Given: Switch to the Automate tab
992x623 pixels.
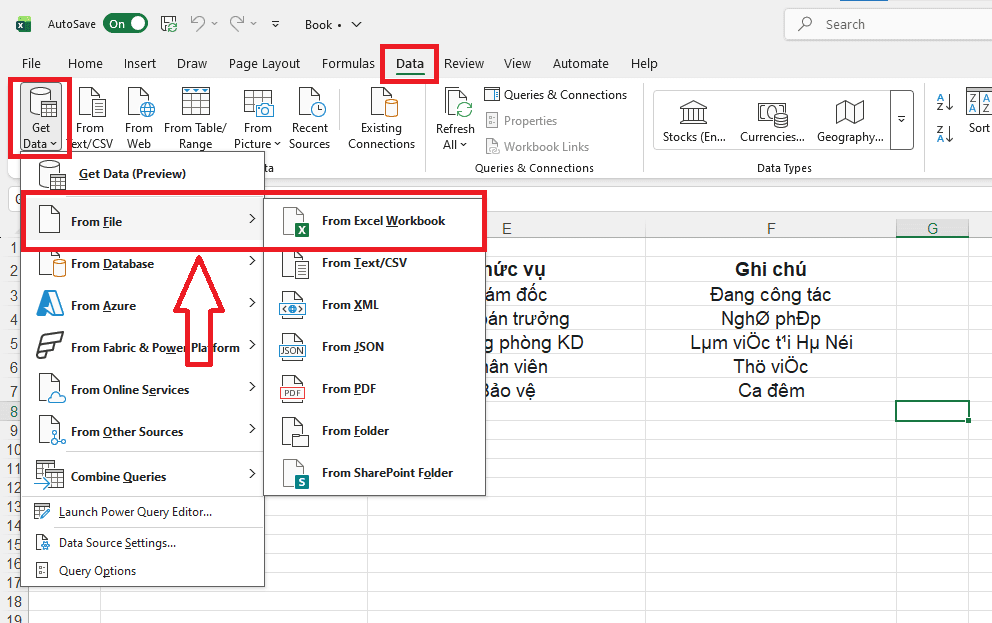Looking at the screenshot, I should 580,63.
